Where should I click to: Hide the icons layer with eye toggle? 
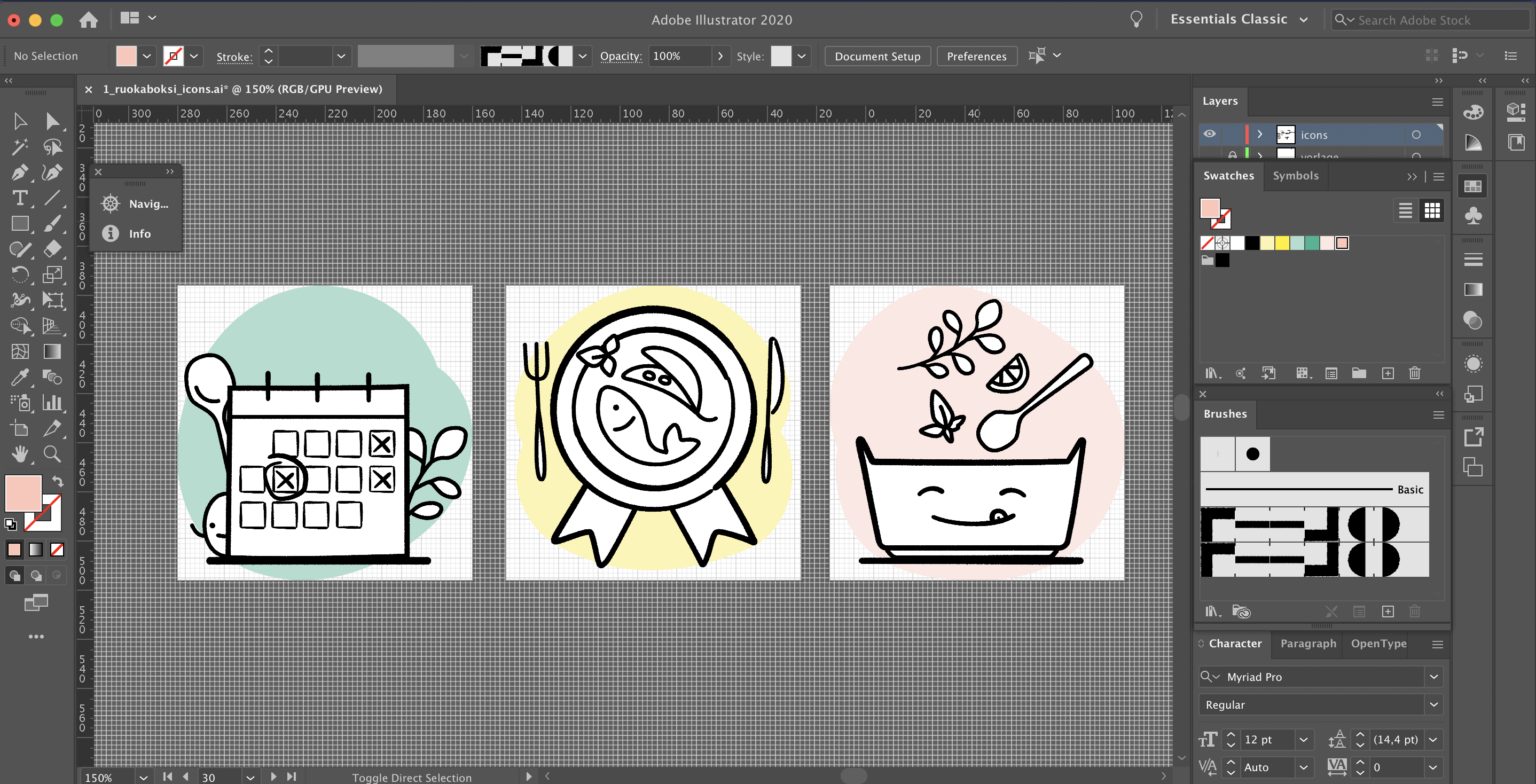1209,134
